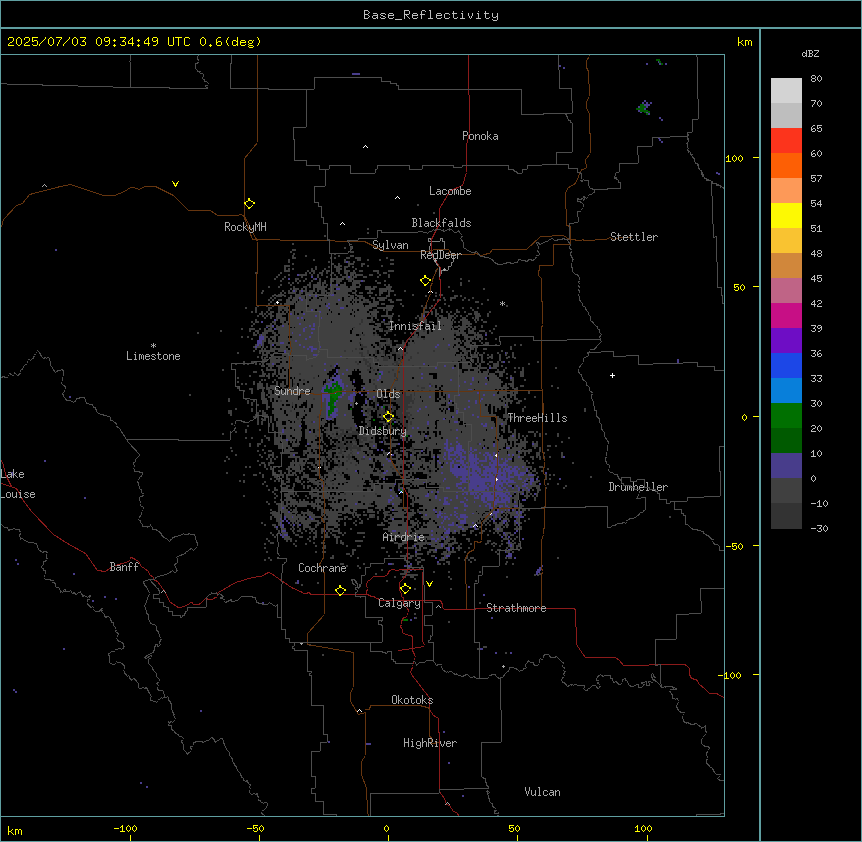Click the green echo cell in far northeast

coord(643,108)
